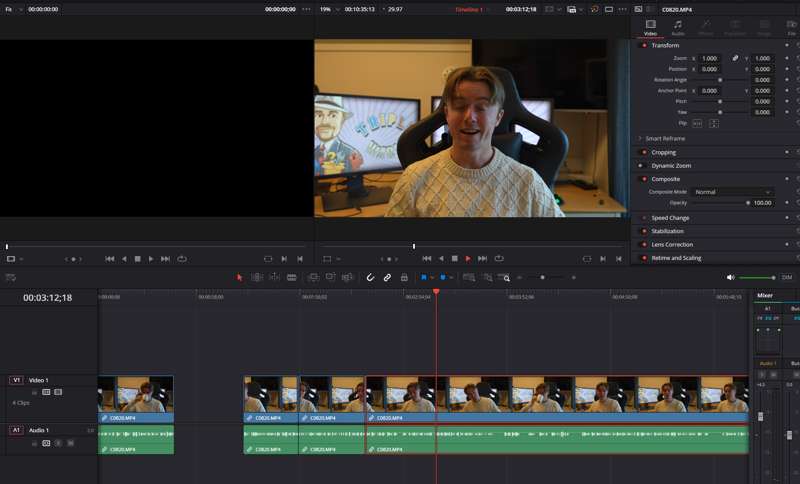Open the Composite Mode Normal dropdown
Image resolution: width=800 pixels, height=484 pixels.
732,192
